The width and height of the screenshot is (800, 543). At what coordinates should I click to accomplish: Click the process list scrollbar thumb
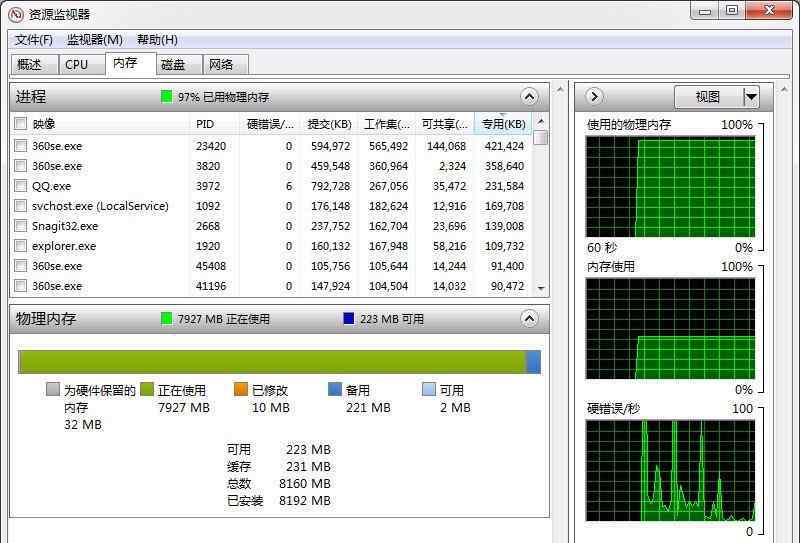coord(541,138)
